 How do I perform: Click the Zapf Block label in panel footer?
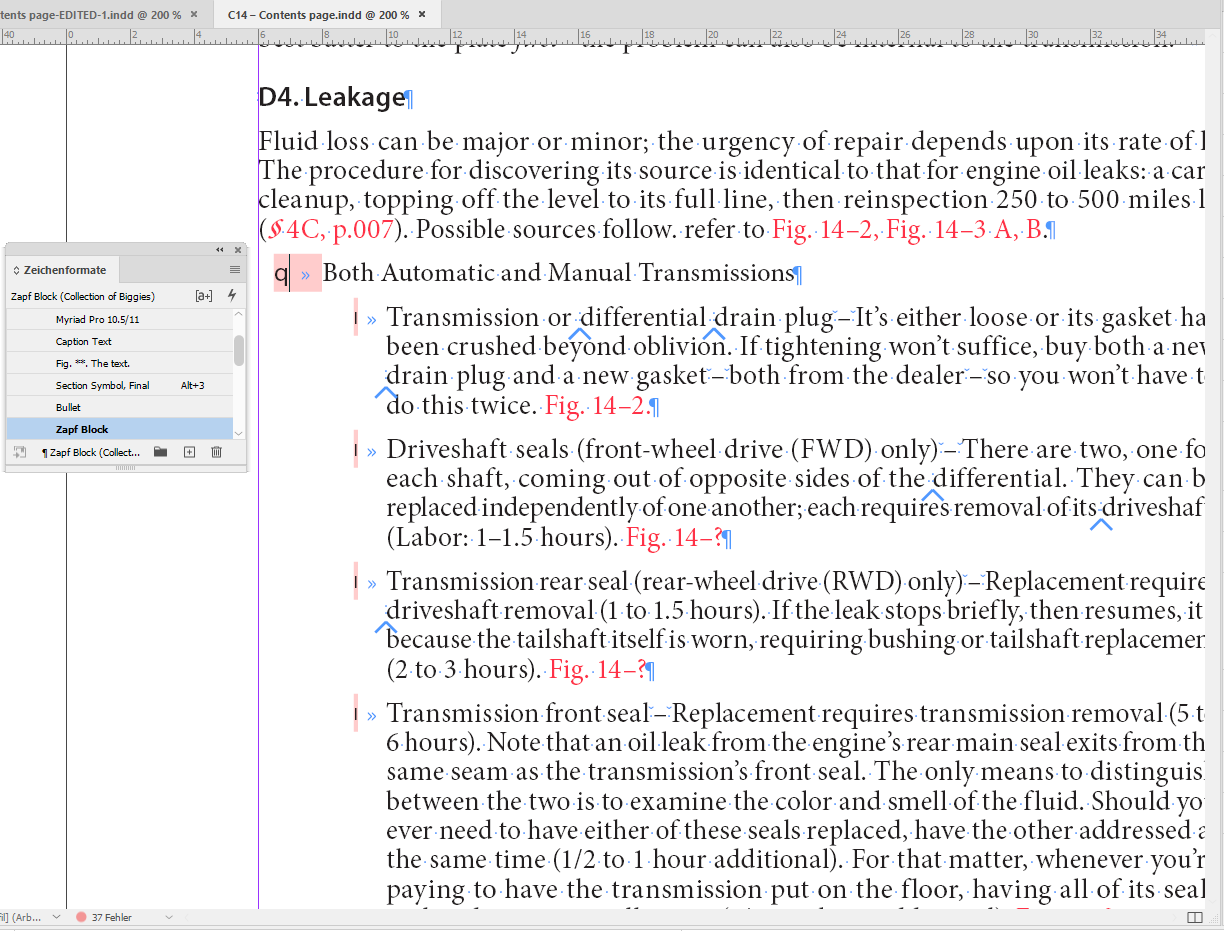(94, 452)
